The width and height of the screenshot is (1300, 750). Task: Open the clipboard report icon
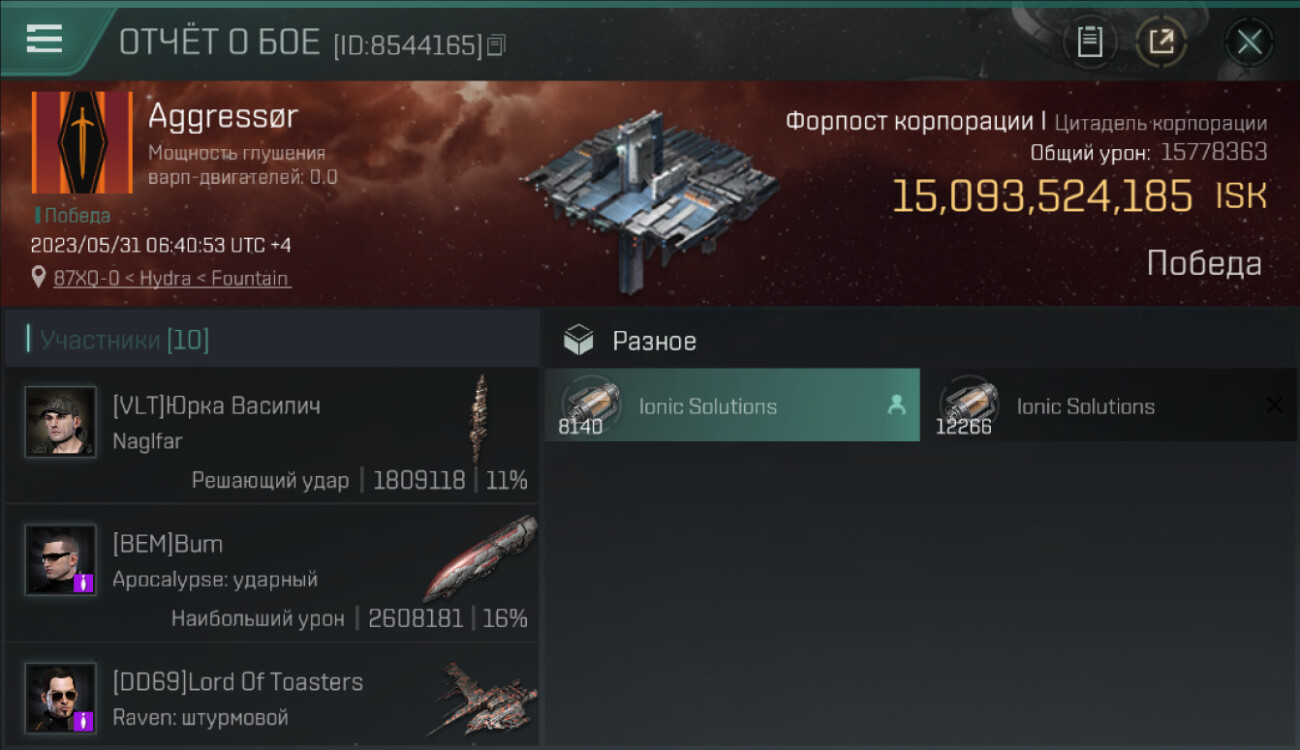pyautogui.click(x=1089, y=42)
